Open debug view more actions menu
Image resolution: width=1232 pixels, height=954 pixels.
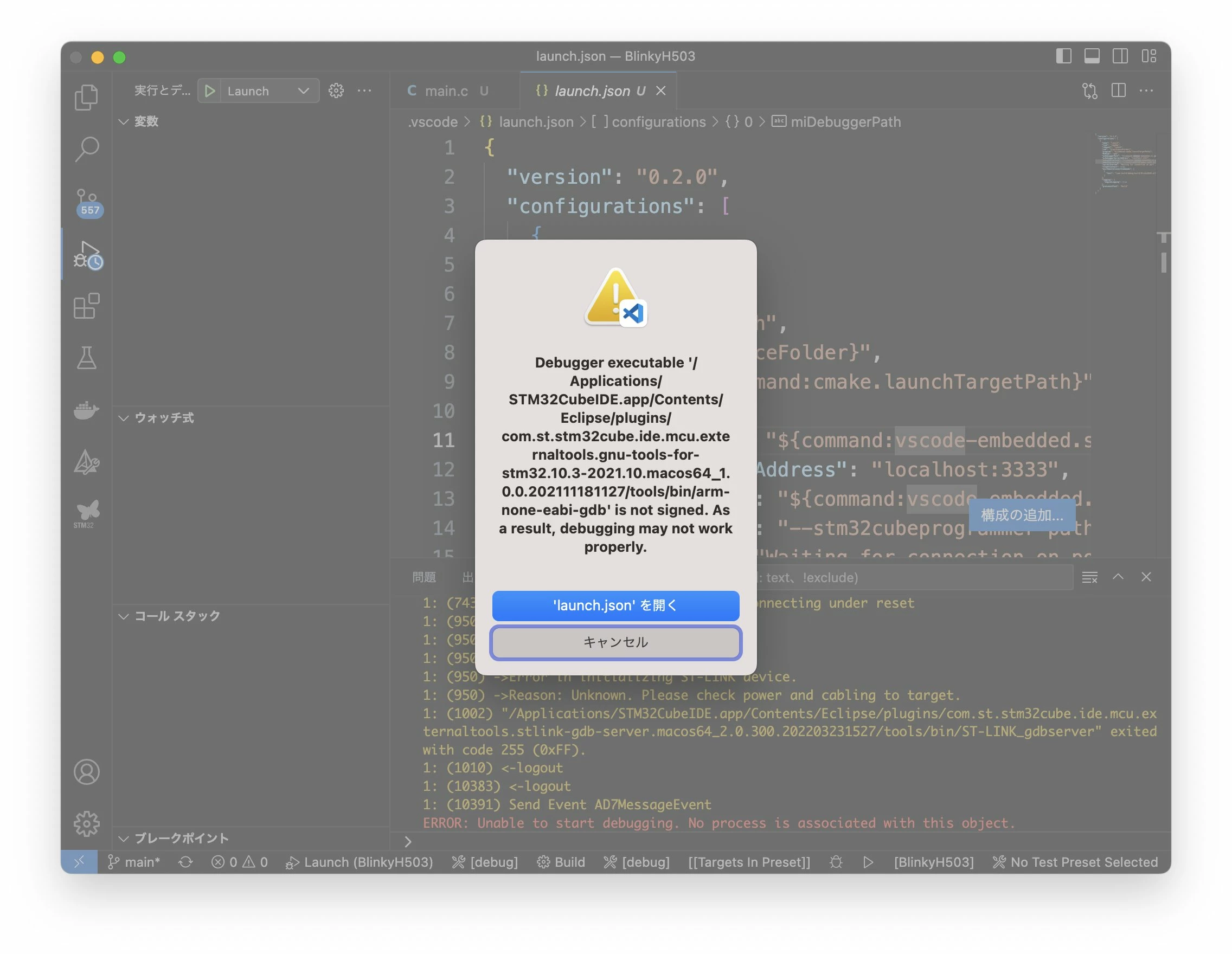click(364, 91)
